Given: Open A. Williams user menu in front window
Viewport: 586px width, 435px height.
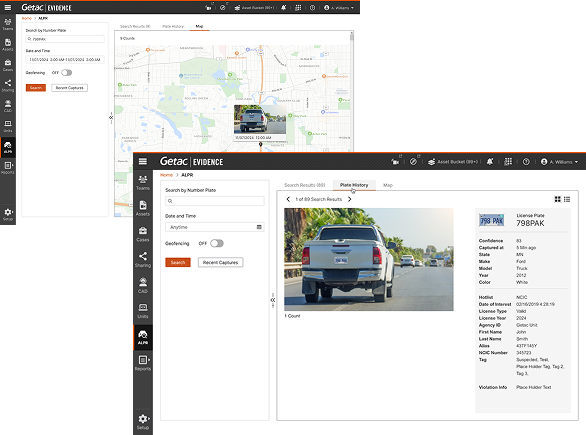Looking at the screenshot, I should click(x=559, y=162).
